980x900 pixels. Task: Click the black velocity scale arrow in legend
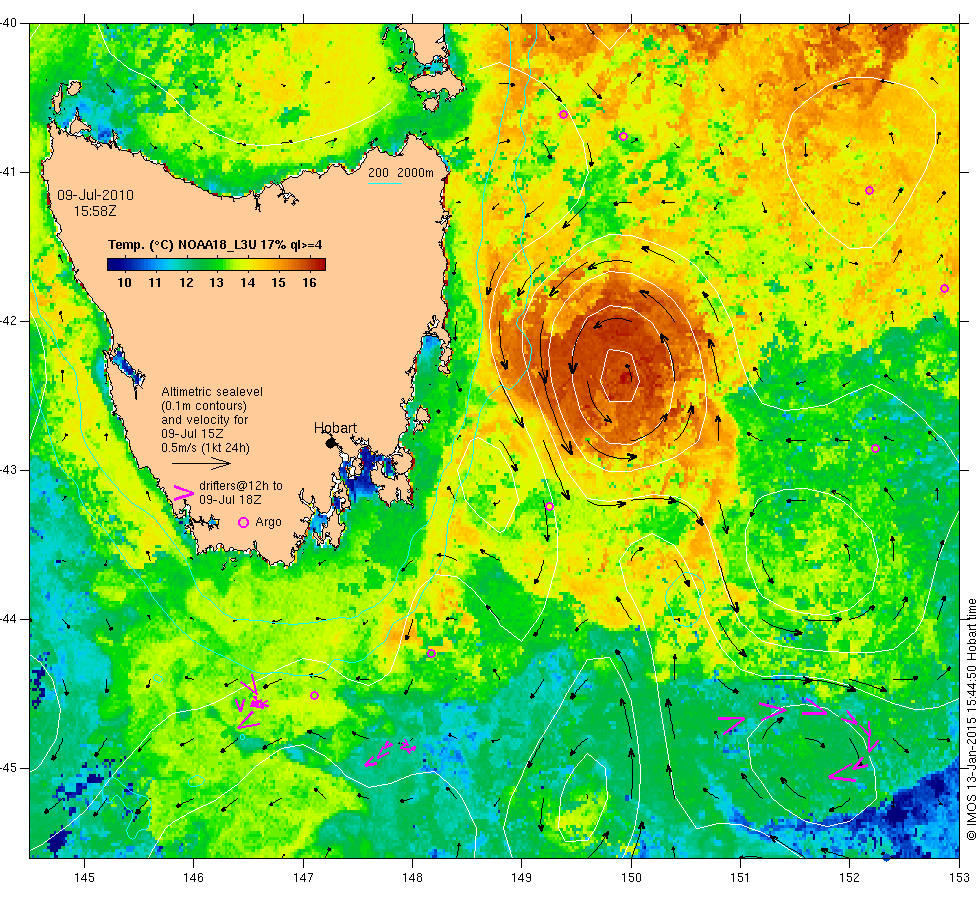pos(201,464)
